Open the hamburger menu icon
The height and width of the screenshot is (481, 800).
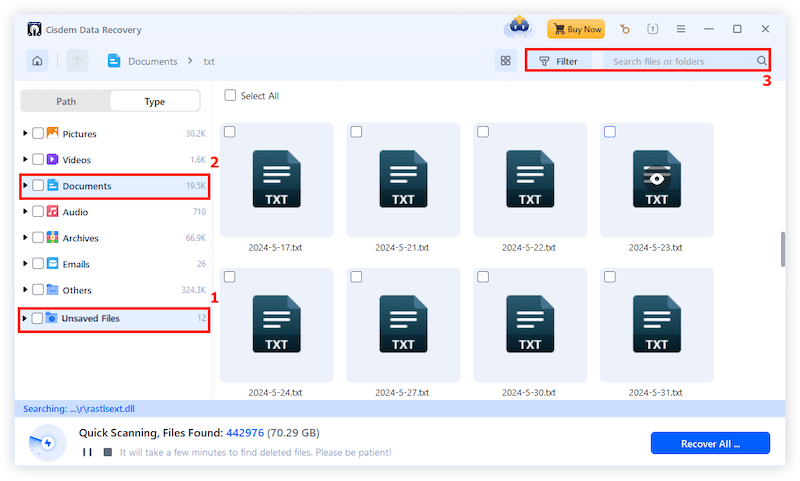681,29
